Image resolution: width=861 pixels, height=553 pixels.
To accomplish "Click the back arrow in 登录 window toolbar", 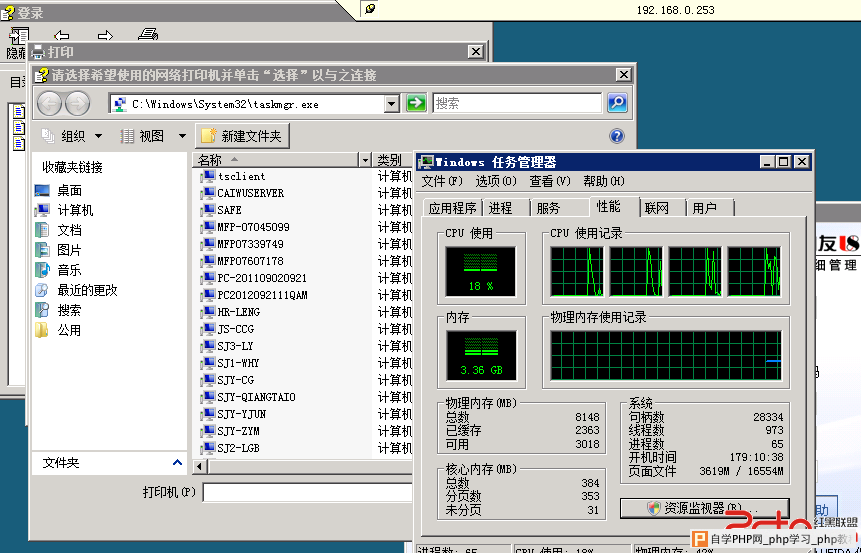I will pyautogui.click(x=62, y=36).
